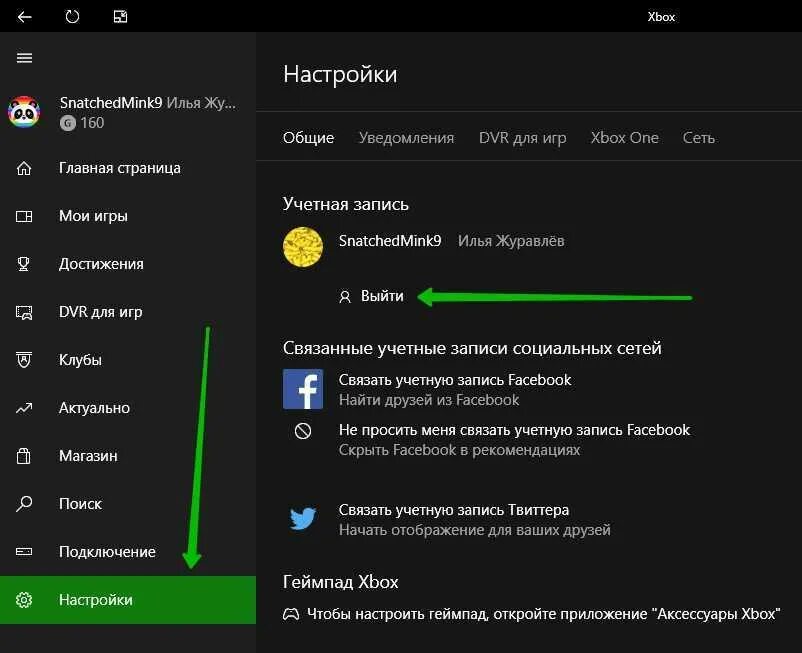Click the home icon in the sidebar
Viewport: 802px width, 653px height.
click(24, 168)
